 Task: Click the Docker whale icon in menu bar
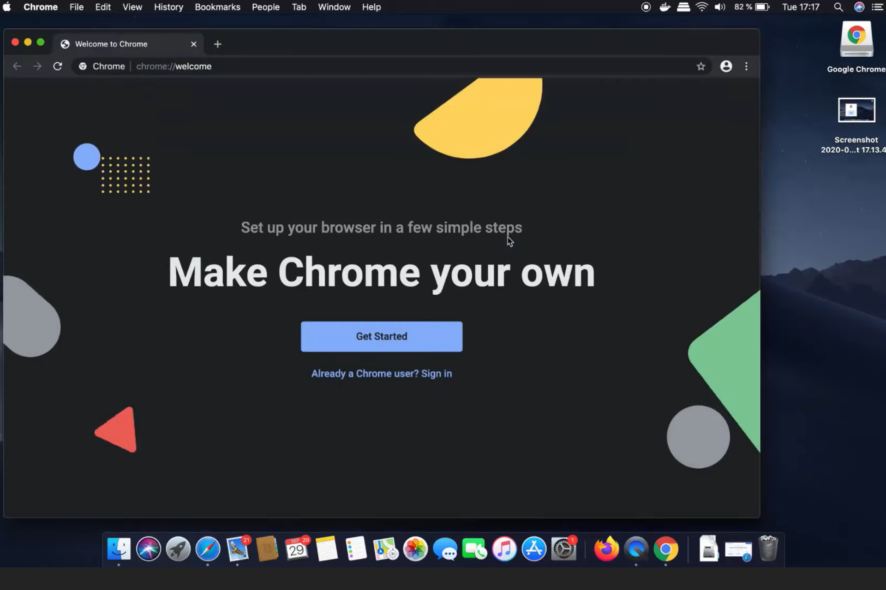tap(664, 7)
